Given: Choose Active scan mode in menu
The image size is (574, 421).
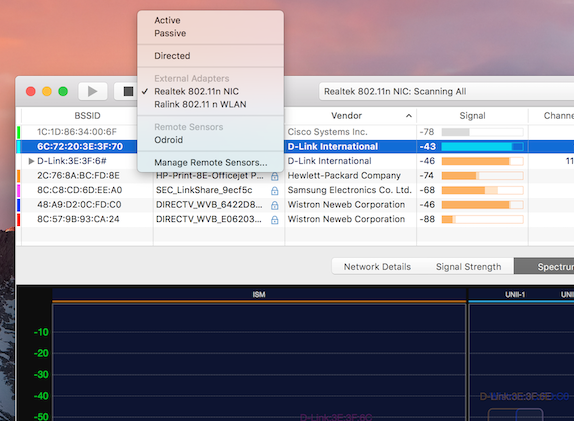Looking at the screenshot, I should point(167,20).
